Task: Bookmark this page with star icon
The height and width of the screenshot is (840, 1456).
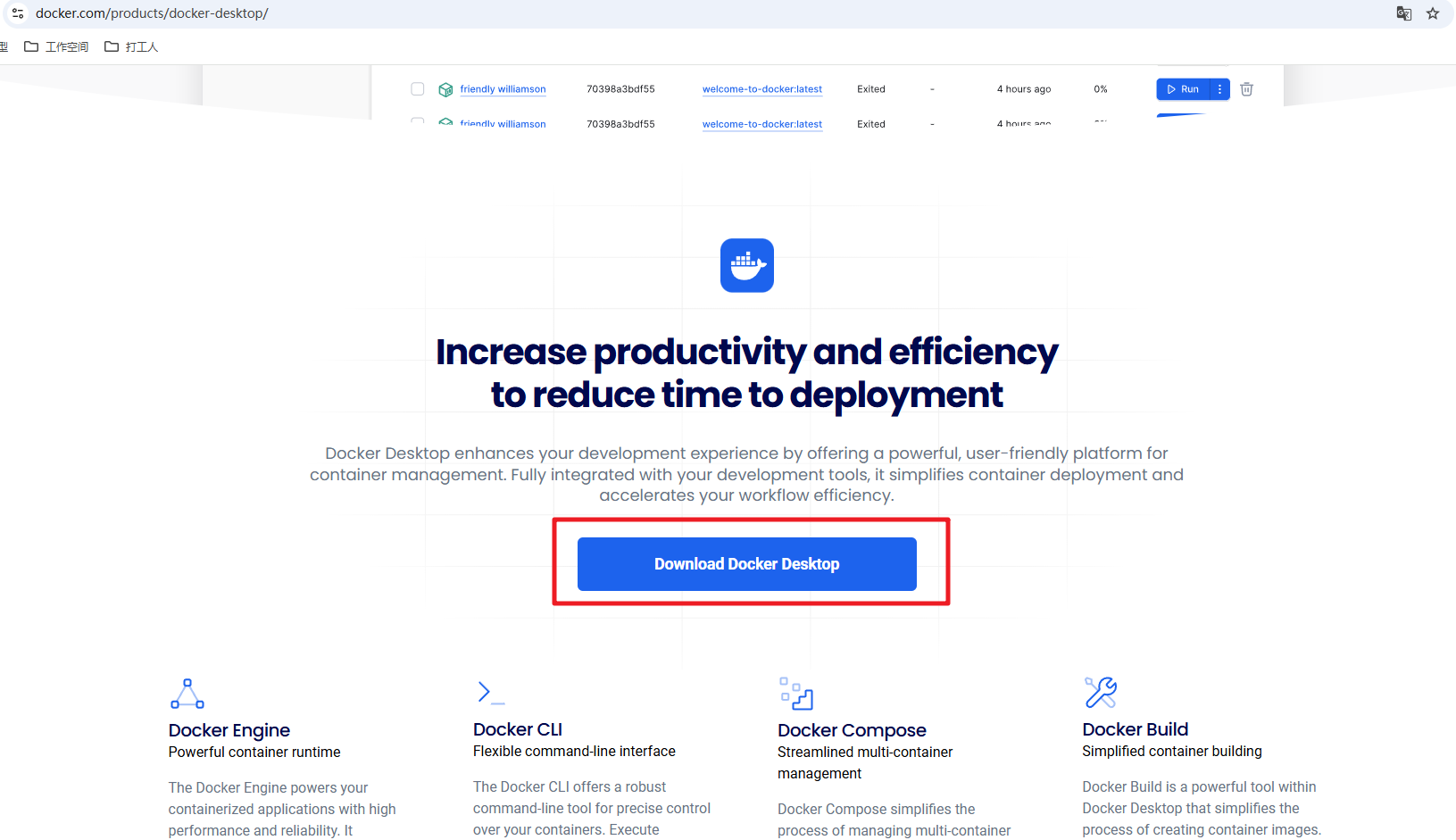Action: point(1433,13)
